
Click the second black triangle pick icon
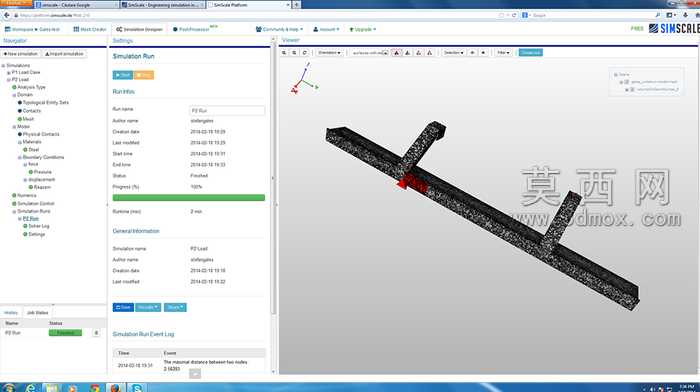tap(407, 53)
